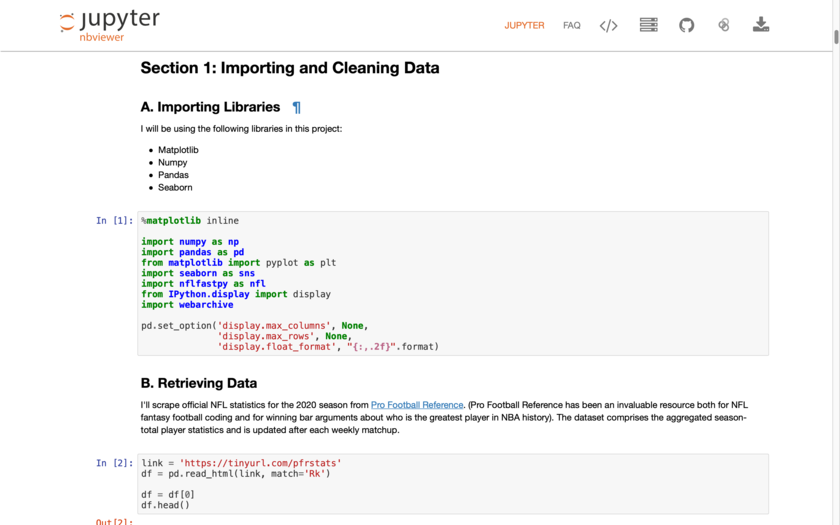This screenshot has height=525, width=840.
Task: Click the In [1] cell prompt
Action: 114,221
